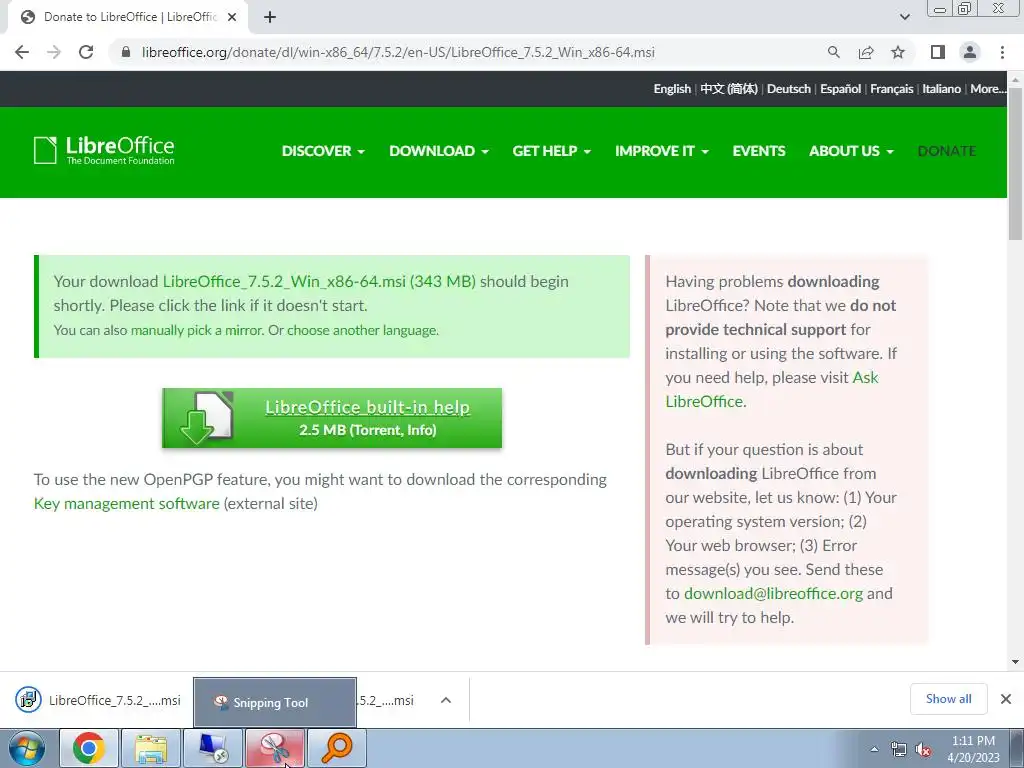Share this page using the share icon
This screenshot has height=768, width=1024.
click(x=866, y=52)
